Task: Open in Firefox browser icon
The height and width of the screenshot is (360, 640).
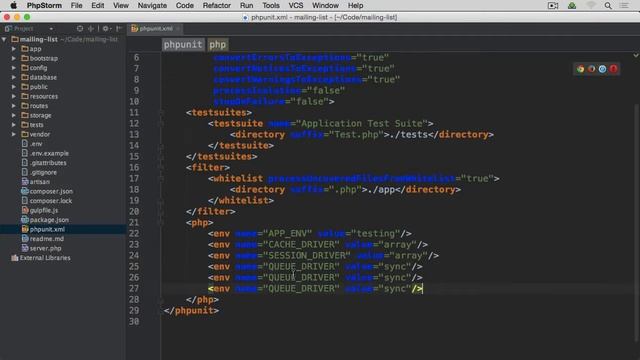Action: (591, 69)
